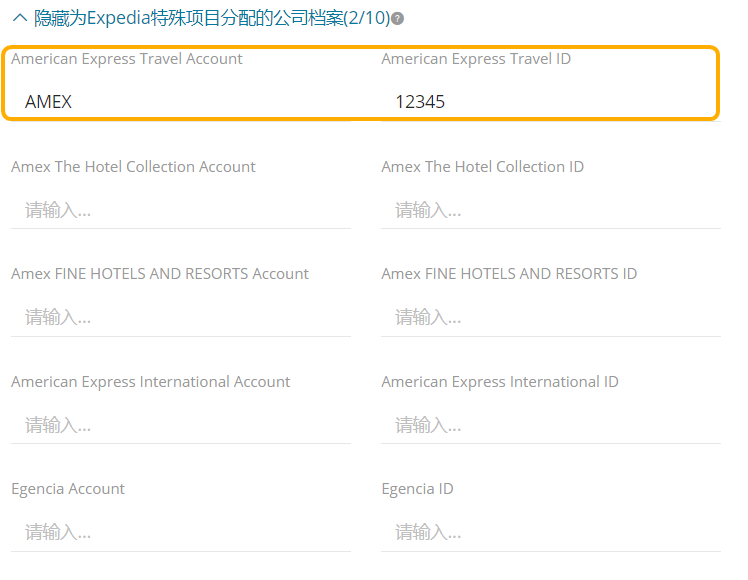Click the 隐藏为Expedia特殊项目分配的公司档案 header link
The image size is (748, 580).
click(212, 18)
